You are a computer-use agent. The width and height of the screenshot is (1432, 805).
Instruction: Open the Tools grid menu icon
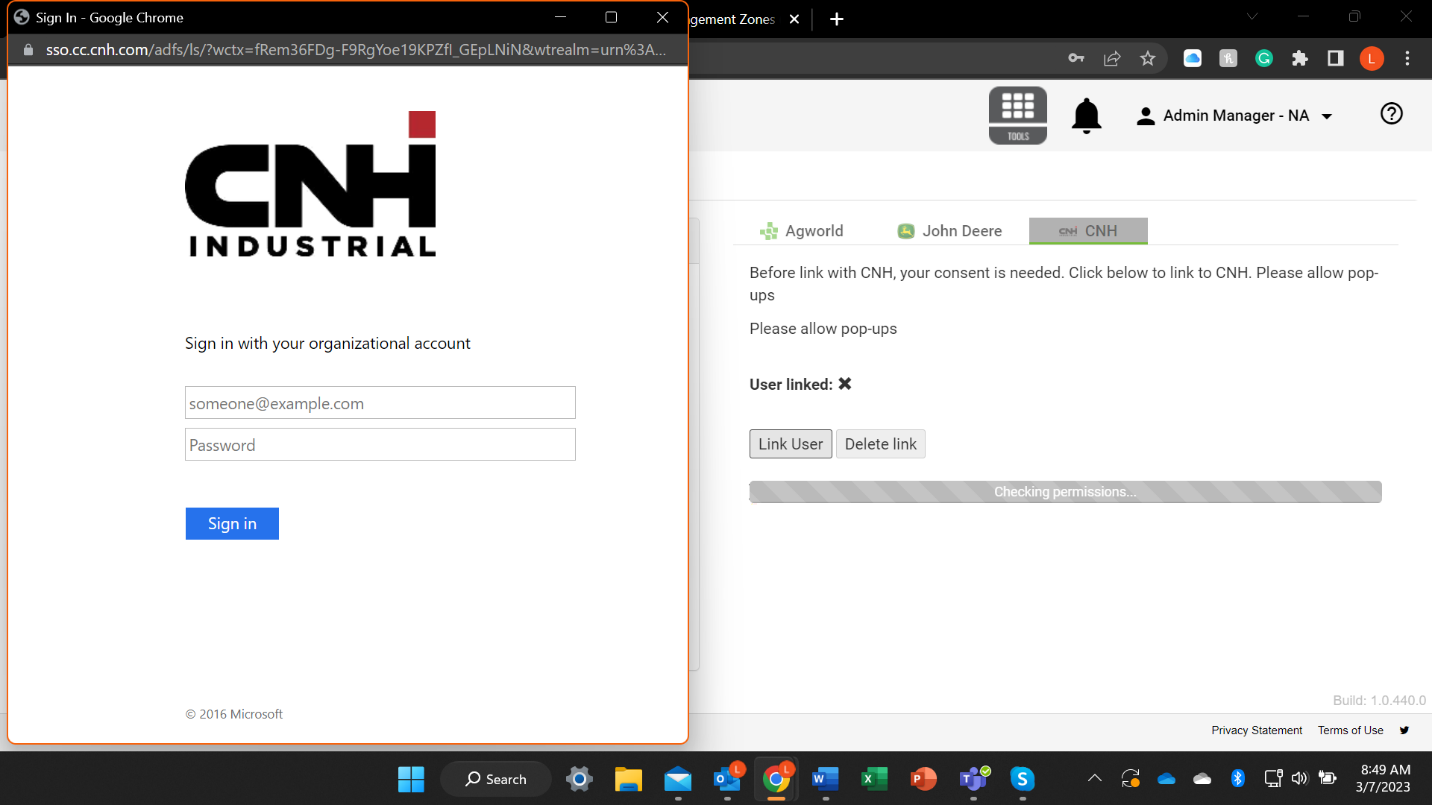click(x=1018, y=115)
